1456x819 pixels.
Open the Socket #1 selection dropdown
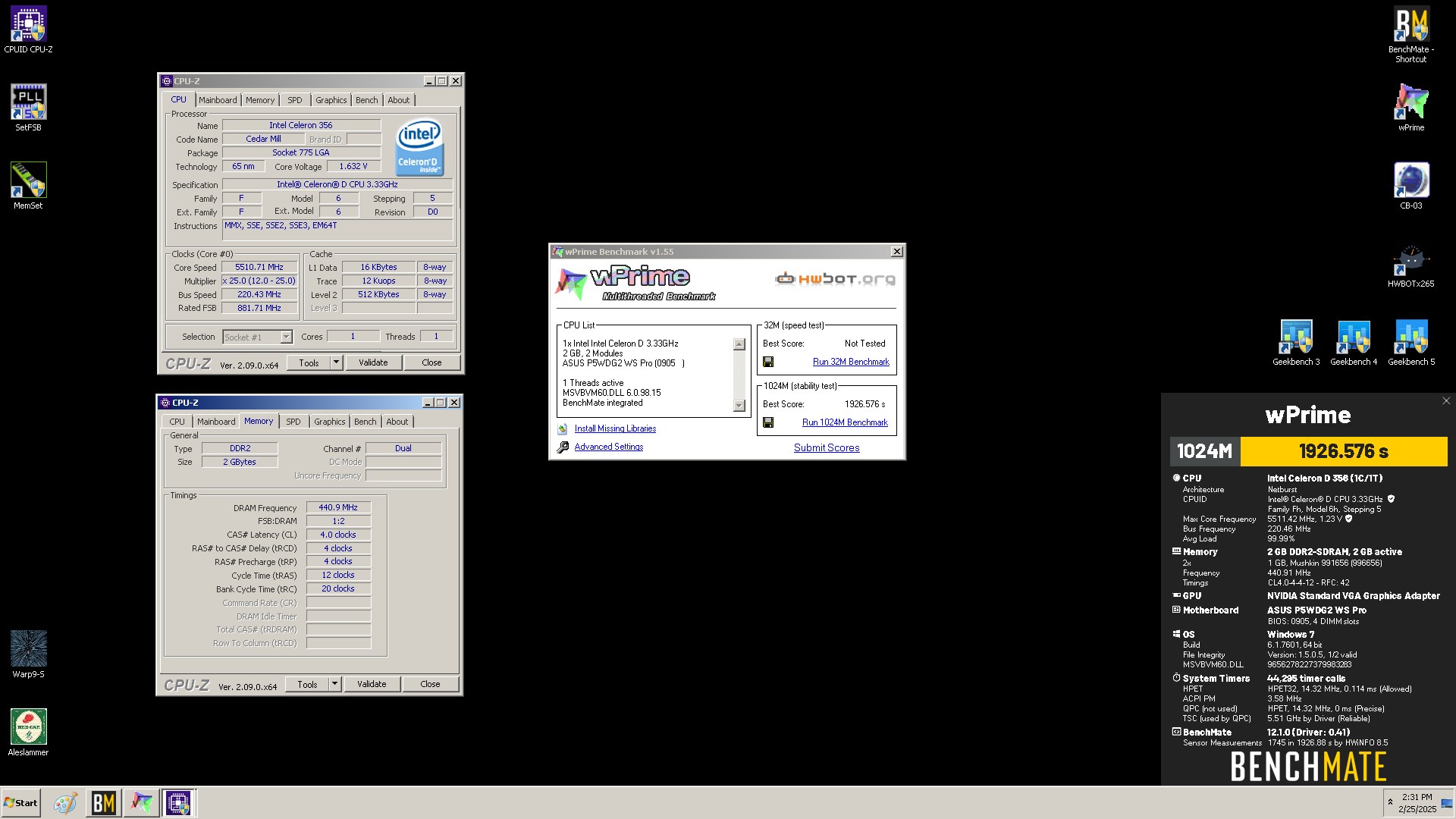click(286, 337)
